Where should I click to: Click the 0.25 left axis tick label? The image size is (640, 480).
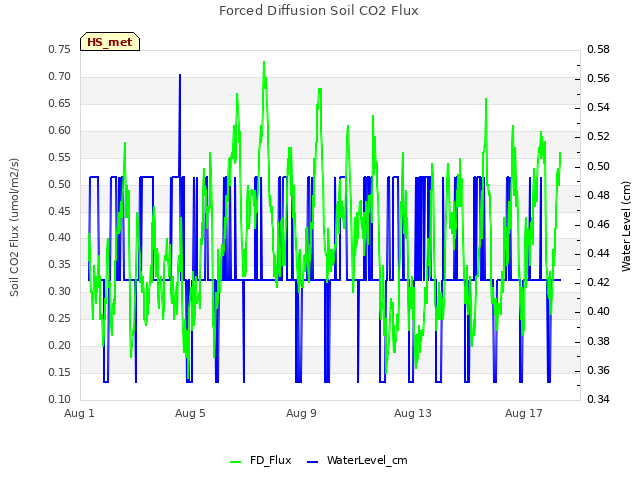60,318
